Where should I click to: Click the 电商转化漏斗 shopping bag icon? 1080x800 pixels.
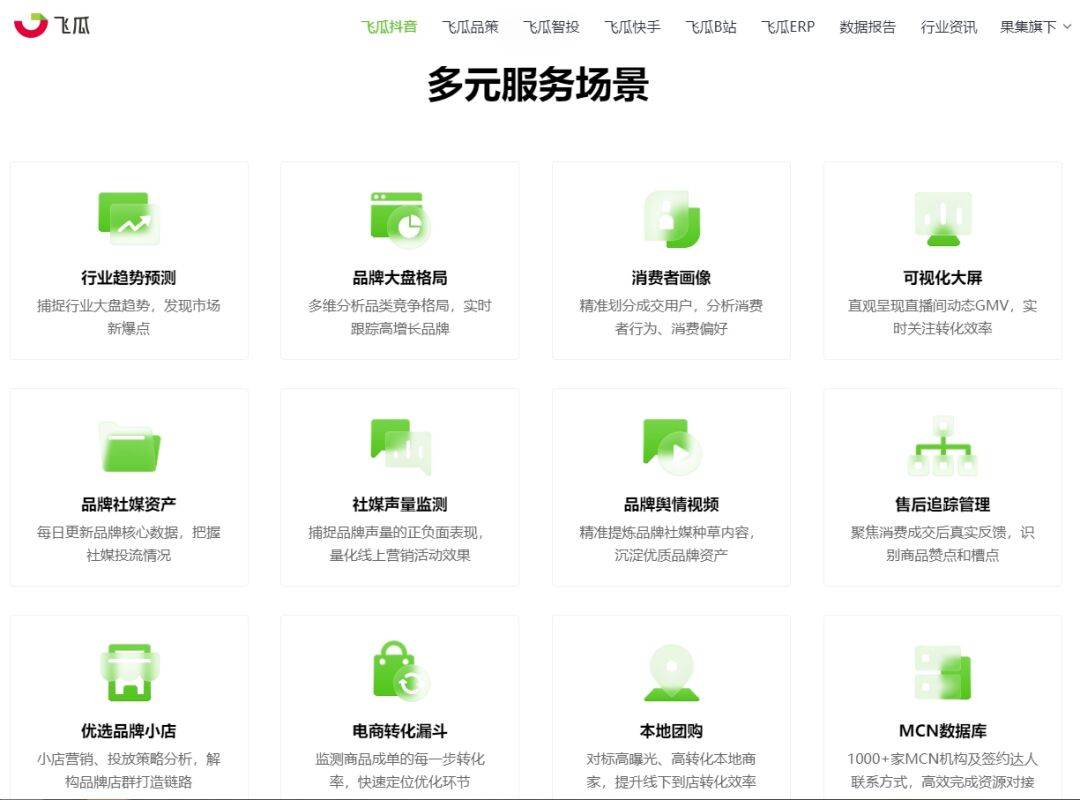click(x=402, y=672)
